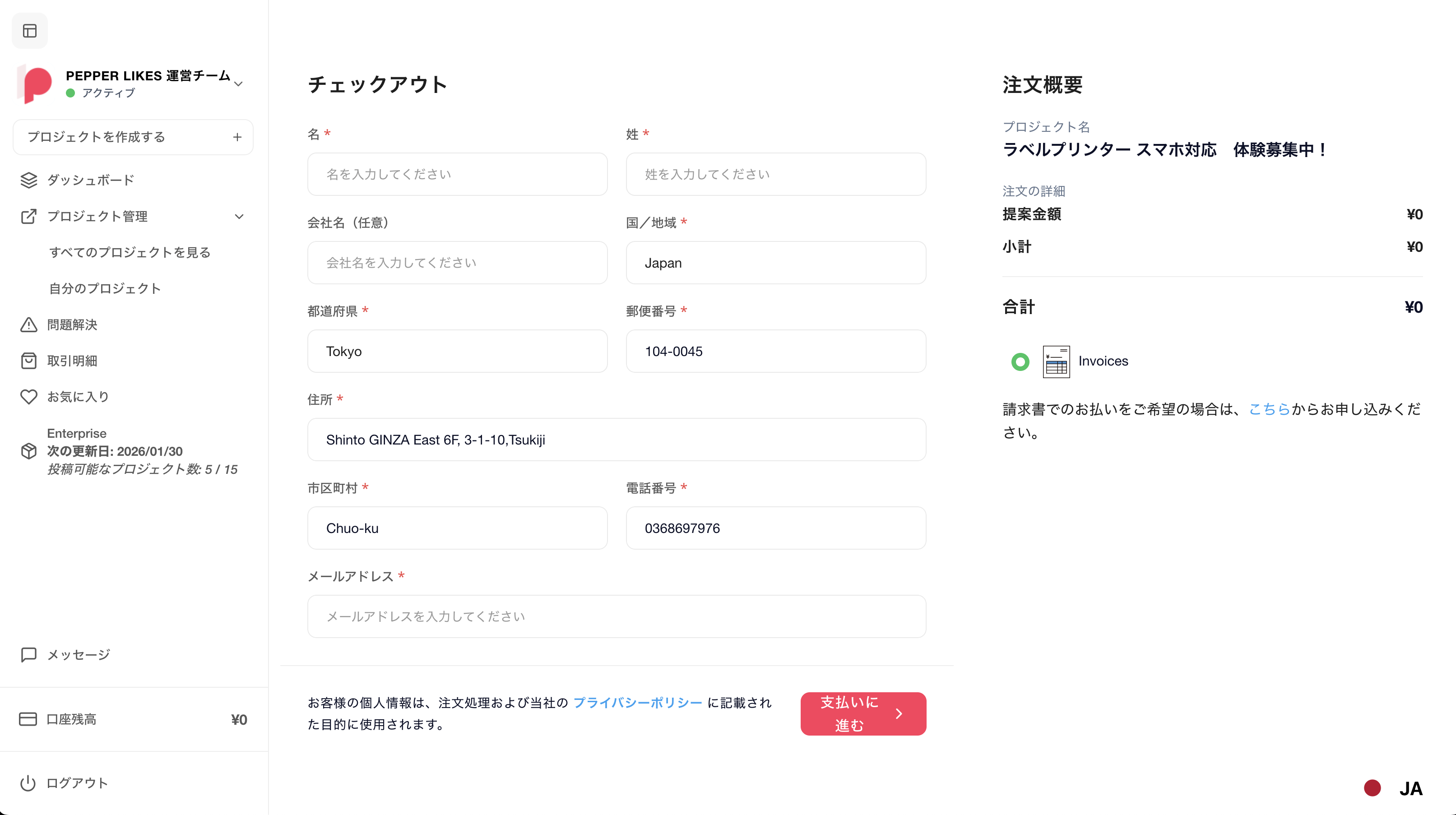Screen dimensions: 1456x815
Task: Open ダッシュボード from the sidebar
Action: click(90, 180)
